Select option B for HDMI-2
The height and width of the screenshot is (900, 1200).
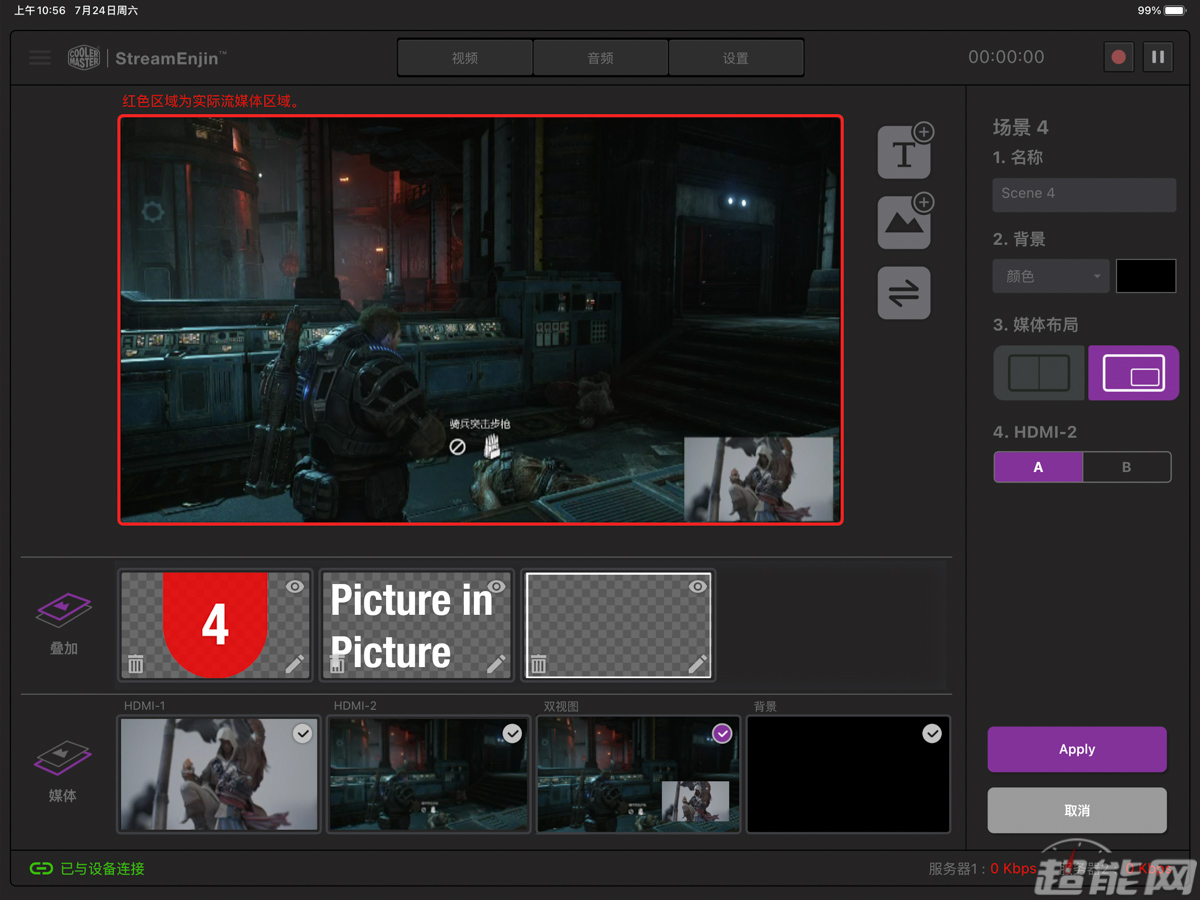click(1126, 467)
